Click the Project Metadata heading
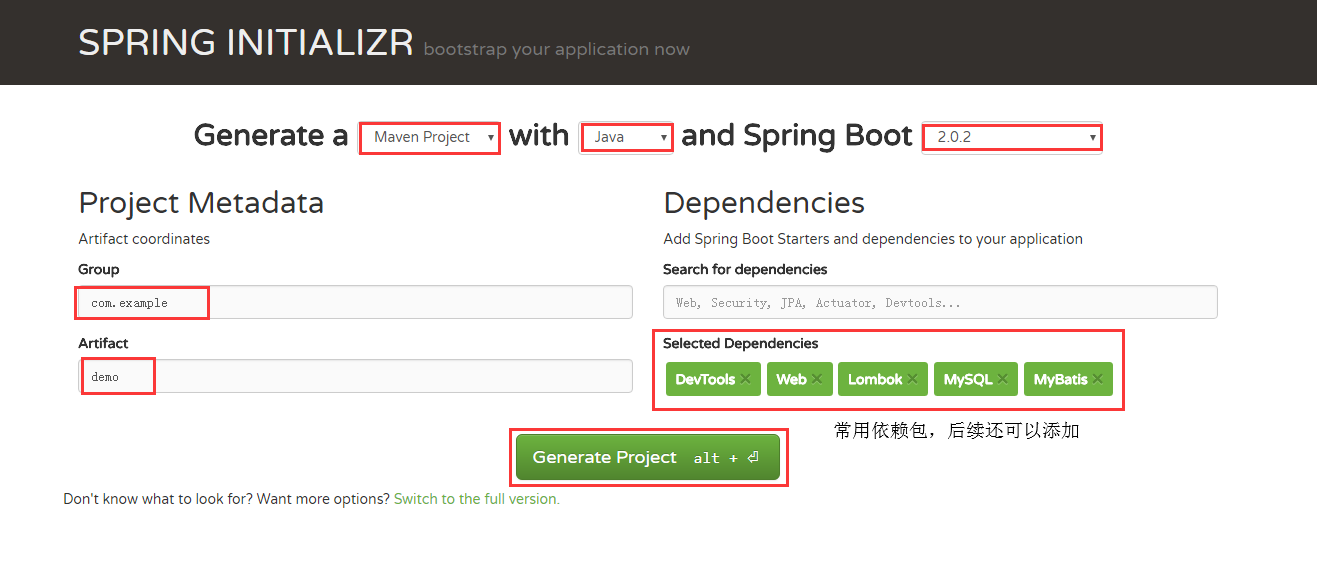The image size is (1317, 563). coord(201,203)
